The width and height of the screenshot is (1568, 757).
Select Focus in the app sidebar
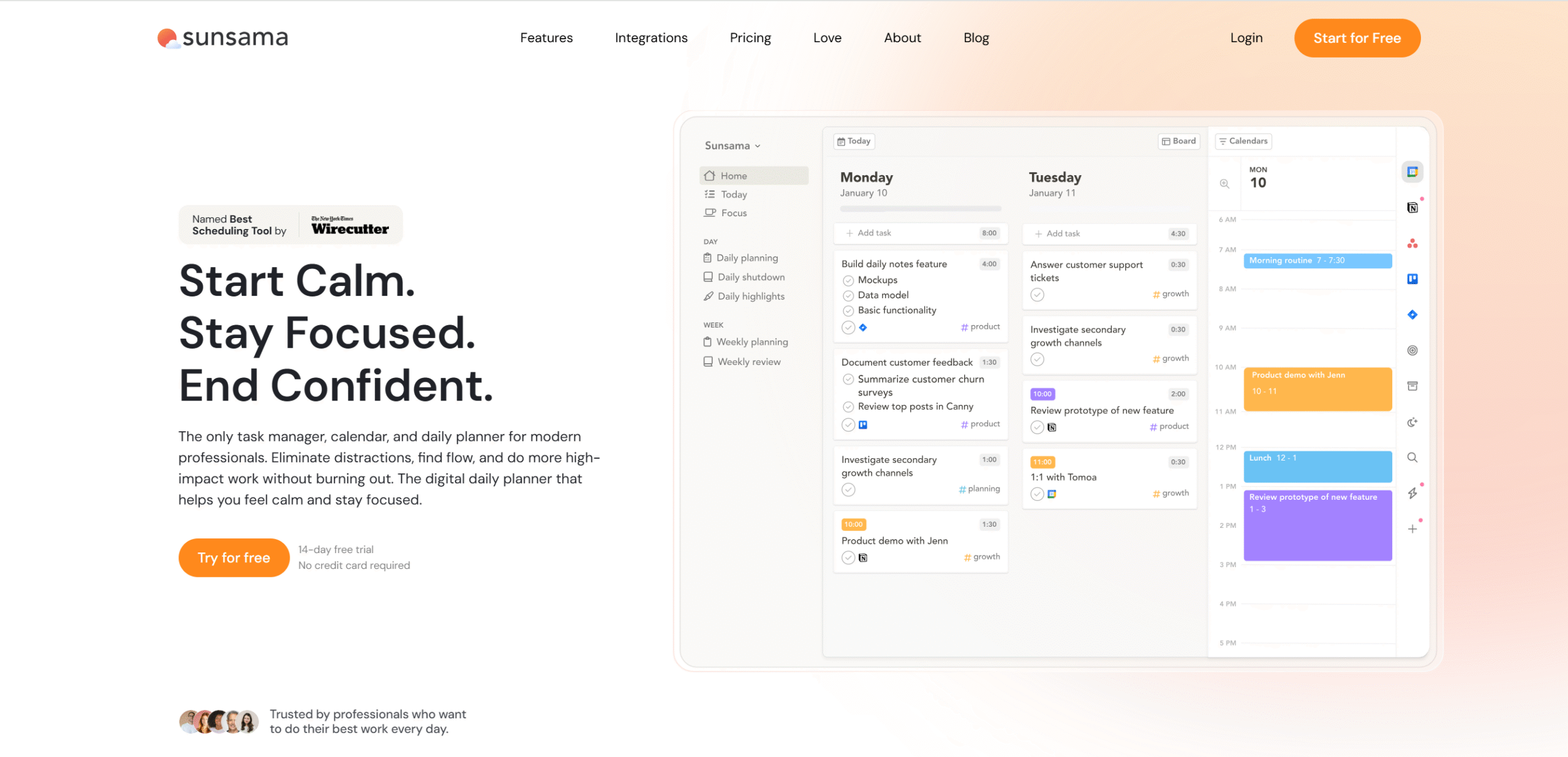726,213
